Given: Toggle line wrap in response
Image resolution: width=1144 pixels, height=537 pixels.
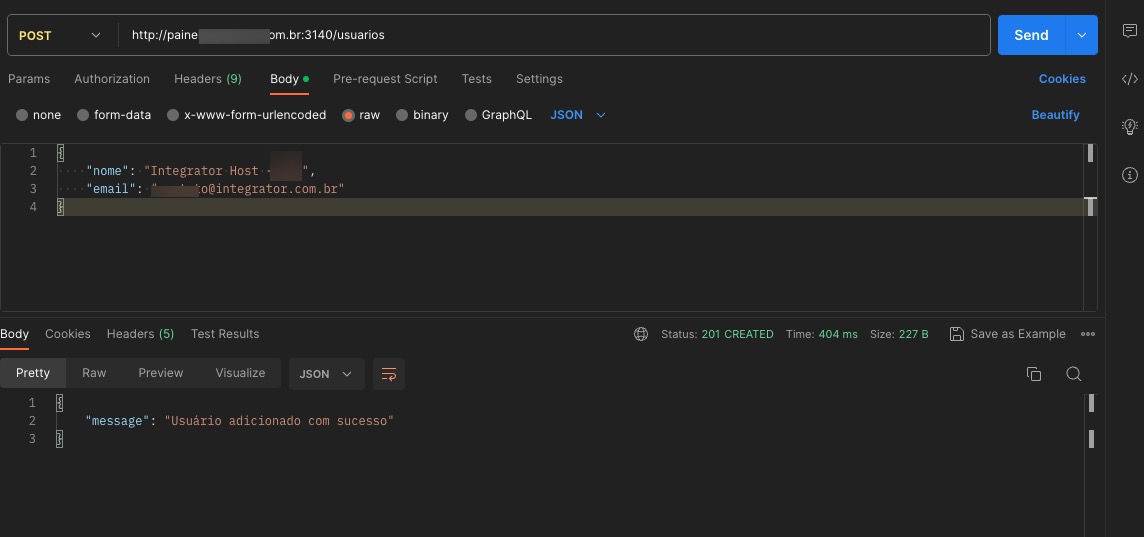Looking at the screenshot, I should [x=389, y=374].
